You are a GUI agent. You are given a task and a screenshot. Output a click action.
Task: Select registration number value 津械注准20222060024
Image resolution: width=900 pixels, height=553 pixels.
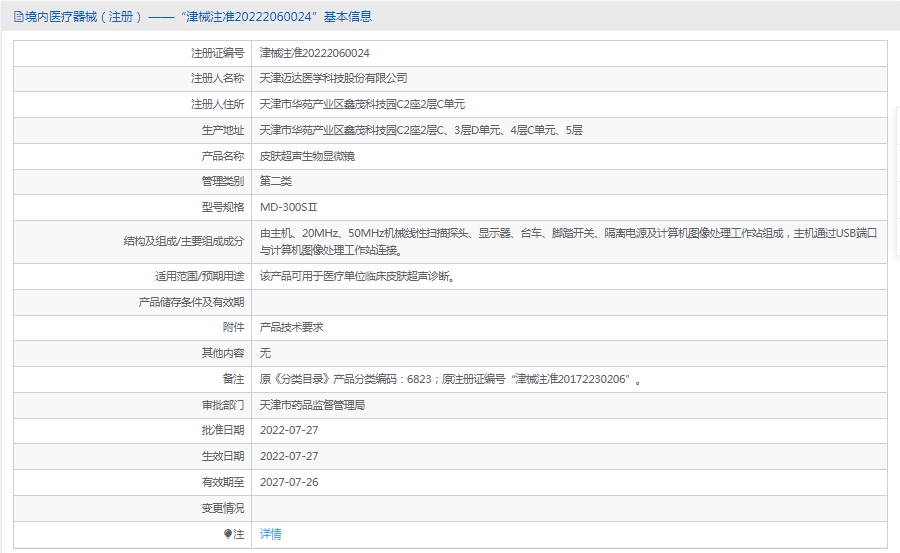coord(315,53)
